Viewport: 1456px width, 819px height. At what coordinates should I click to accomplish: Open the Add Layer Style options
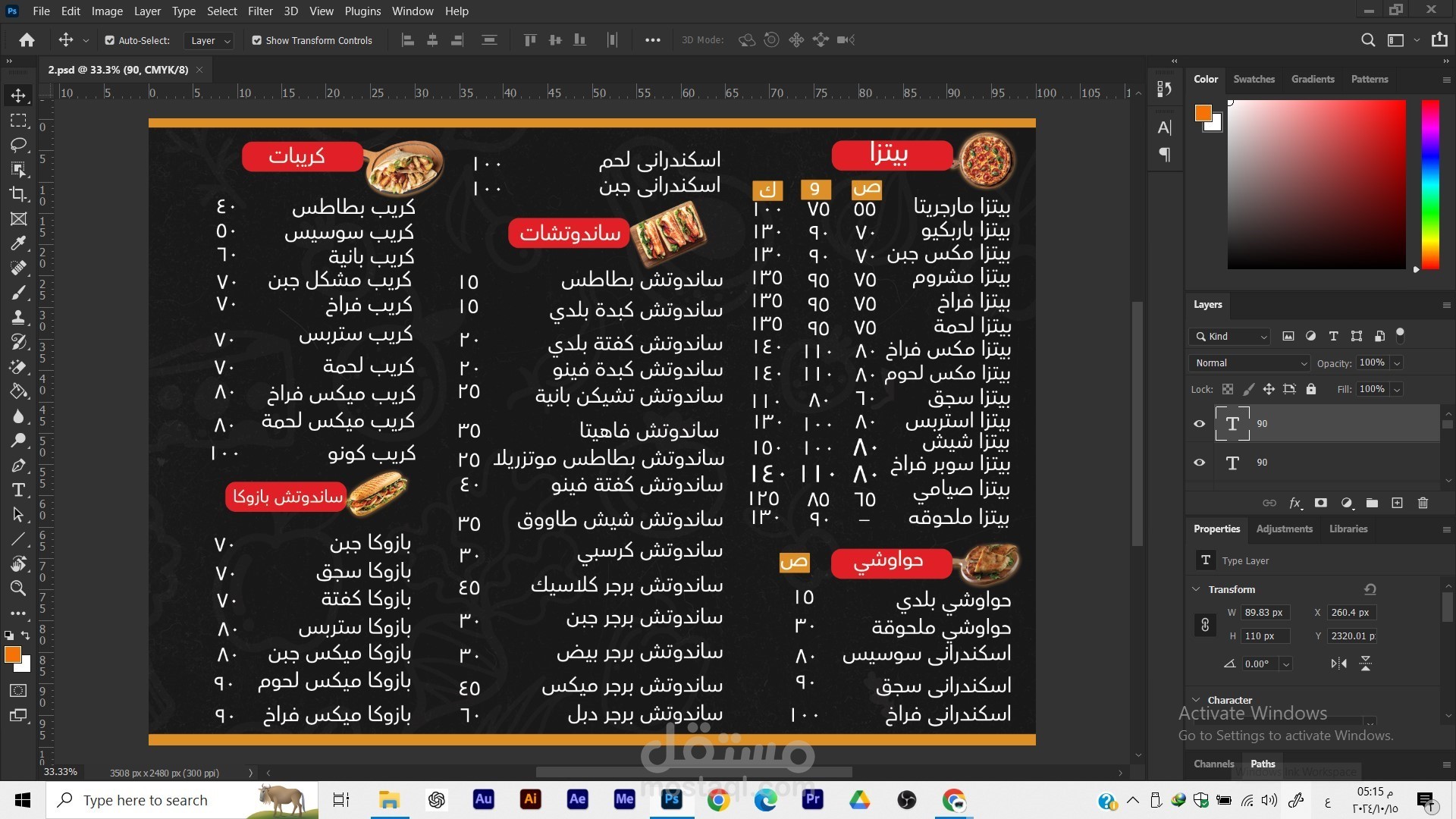pos(1295,503)
